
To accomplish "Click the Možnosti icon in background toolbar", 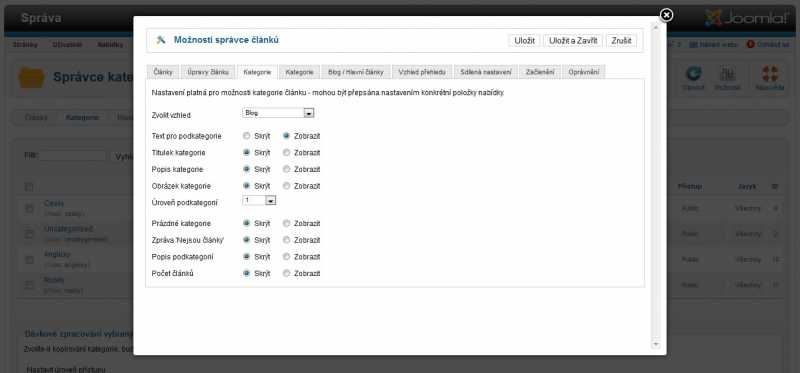I will [728, 78].
